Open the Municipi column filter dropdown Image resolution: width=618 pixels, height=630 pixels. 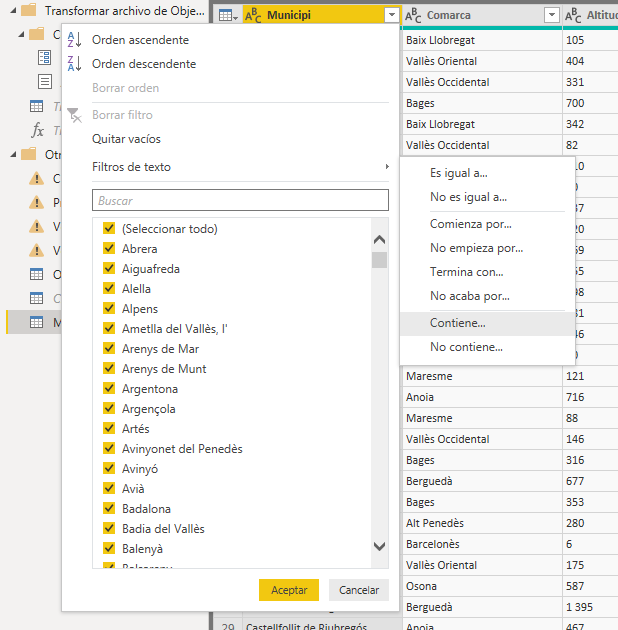390,15
